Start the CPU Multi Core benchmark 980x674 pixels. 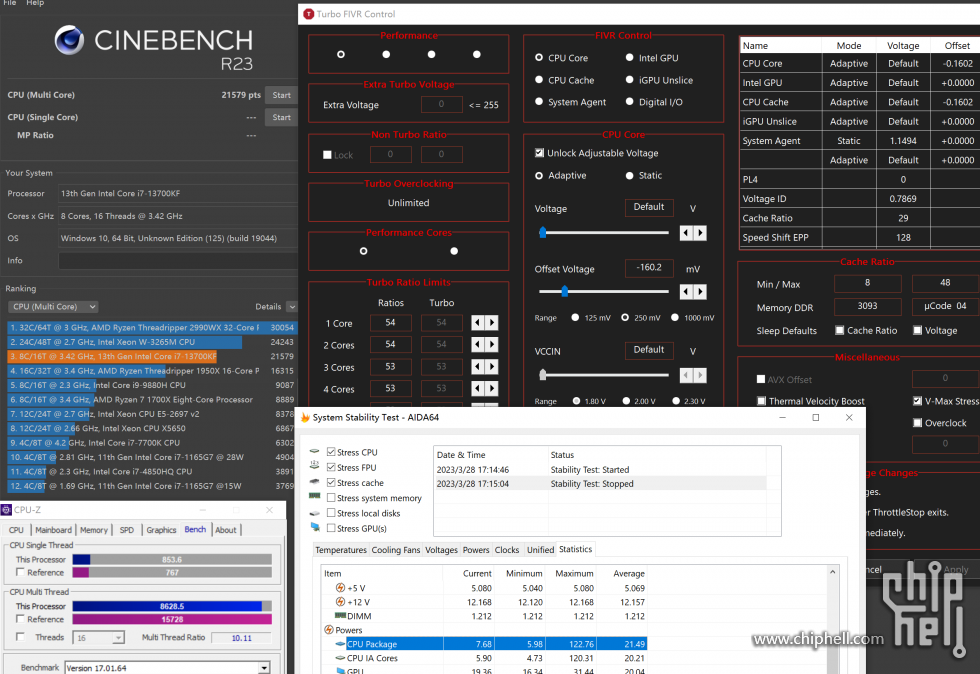coord(281,95)
